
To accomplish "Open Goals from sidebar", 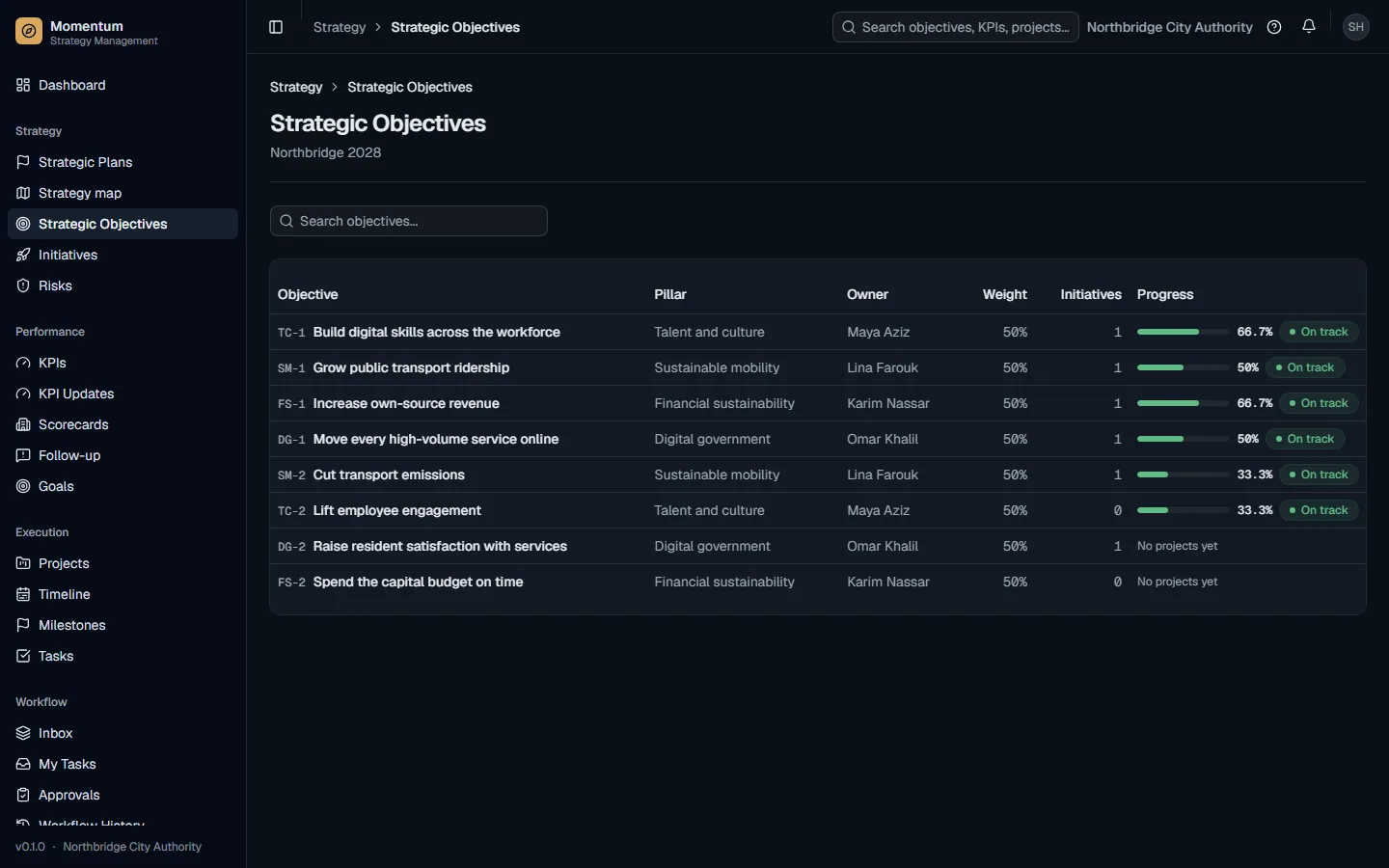I will [x=123, y=486].
